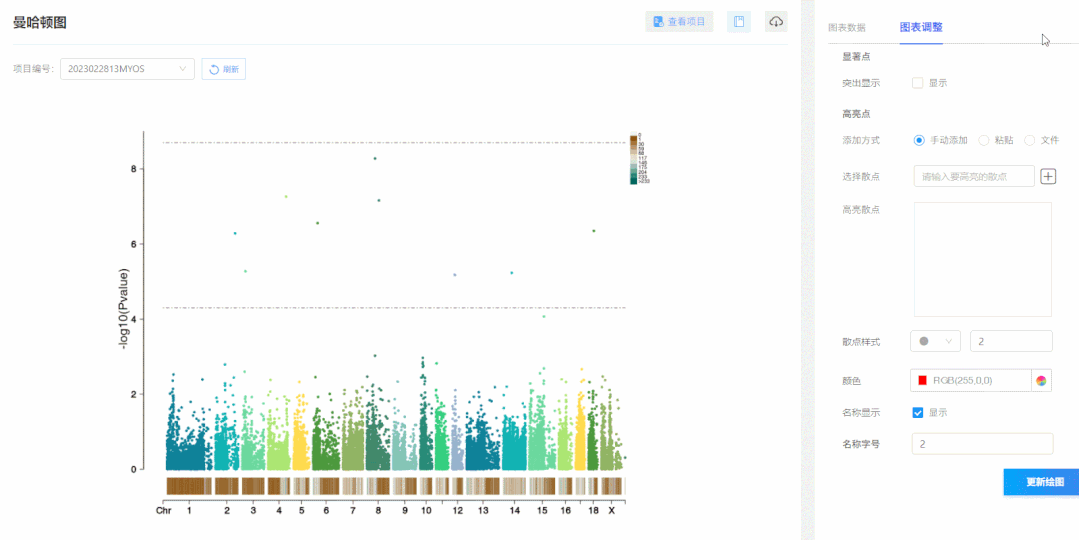Viewport: 1079px width, 540px height.
Task: Click the 查看项目 button
Action: pyautogui.click(x=679, y=22)
